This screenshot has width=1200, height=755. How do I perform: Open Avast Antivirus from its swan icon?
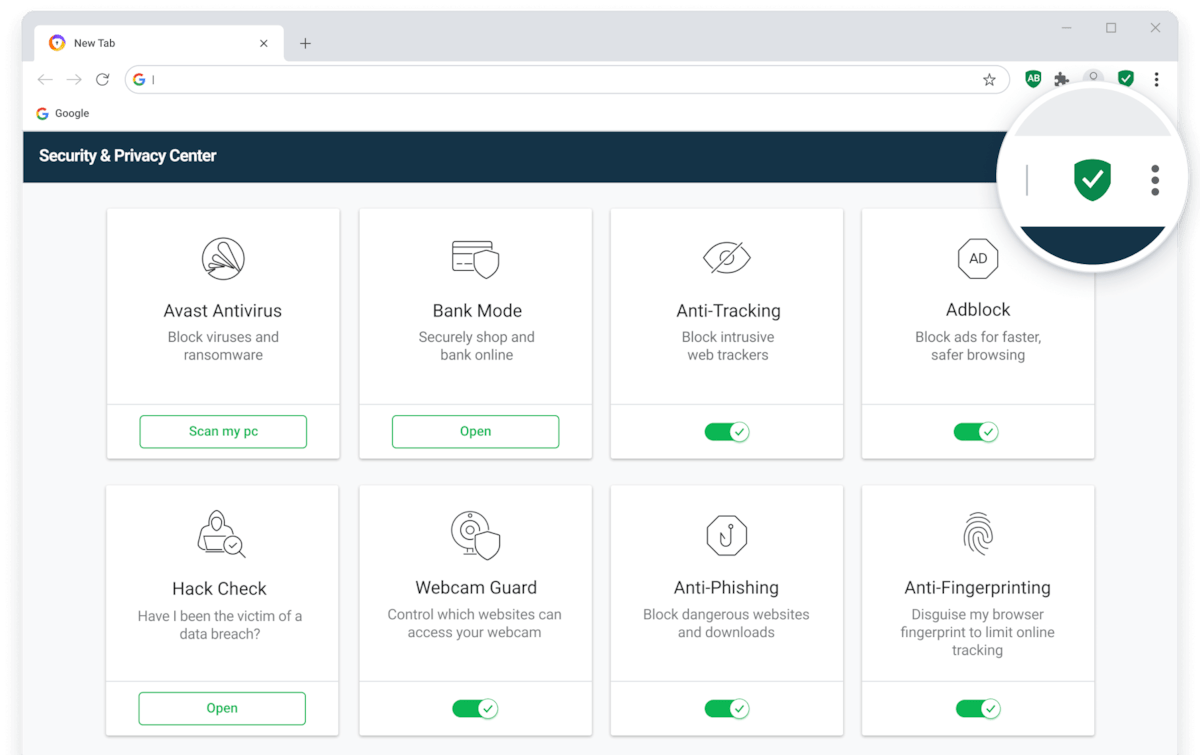coord(222,258)
